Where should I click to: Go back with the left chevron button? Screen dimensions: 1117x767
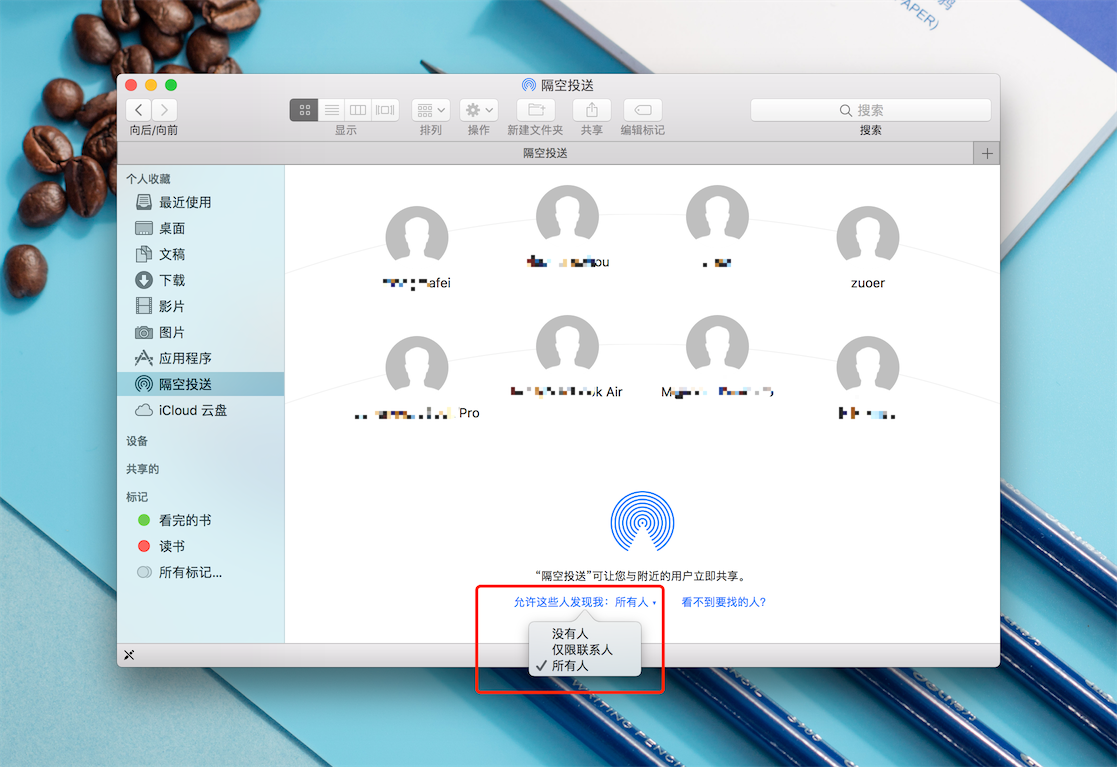pyautogui.click(x=139, y=110)
